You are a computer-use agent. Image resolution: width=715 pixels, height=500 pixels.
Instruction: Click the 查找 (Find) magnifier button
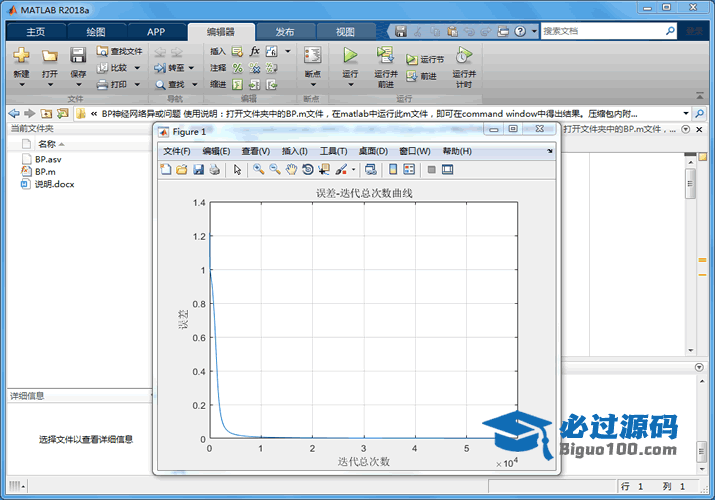[170, 84]
